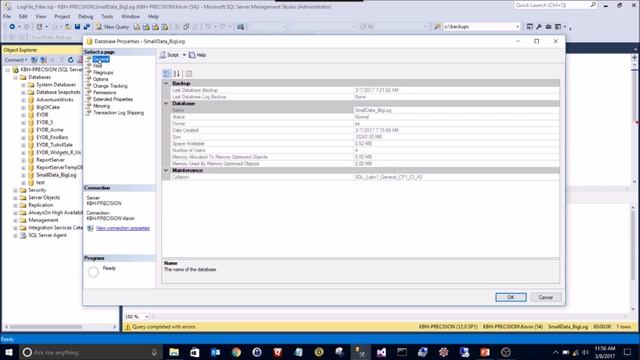The image size is (640, 360).
Task: Click the Windows Start button
Action: (9, 352)
